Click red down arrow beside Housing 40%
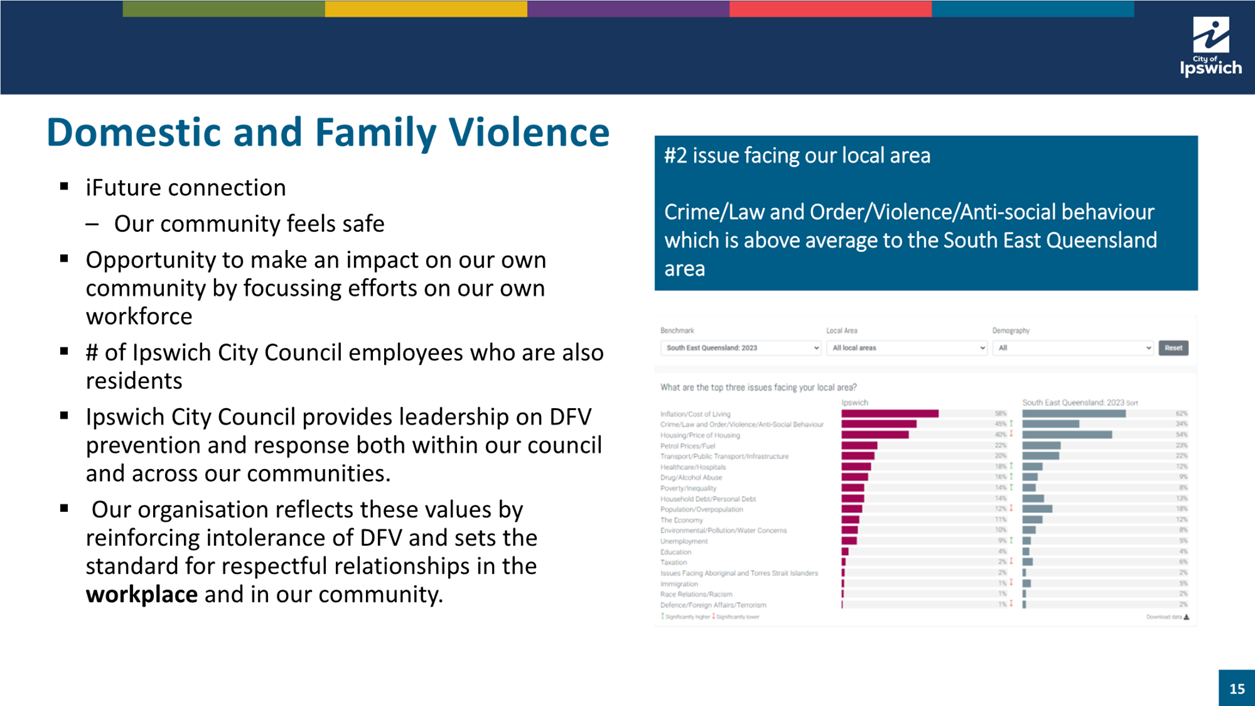 pyautogui.click(x=1011, y=435)
